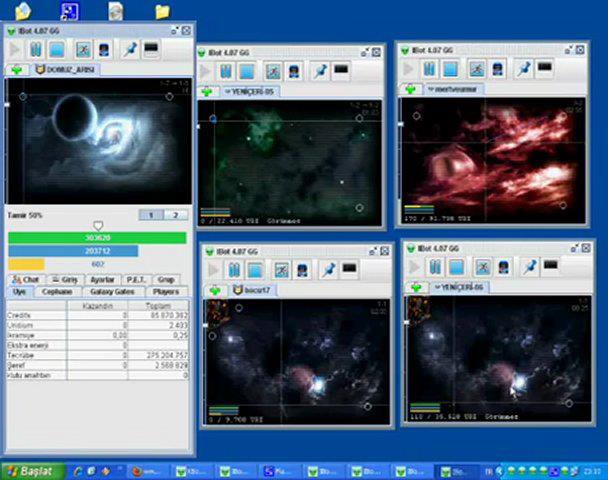608x480 pixels.
Task: Click the avatar icon in the red nebula window
Action: pos(497,69)
